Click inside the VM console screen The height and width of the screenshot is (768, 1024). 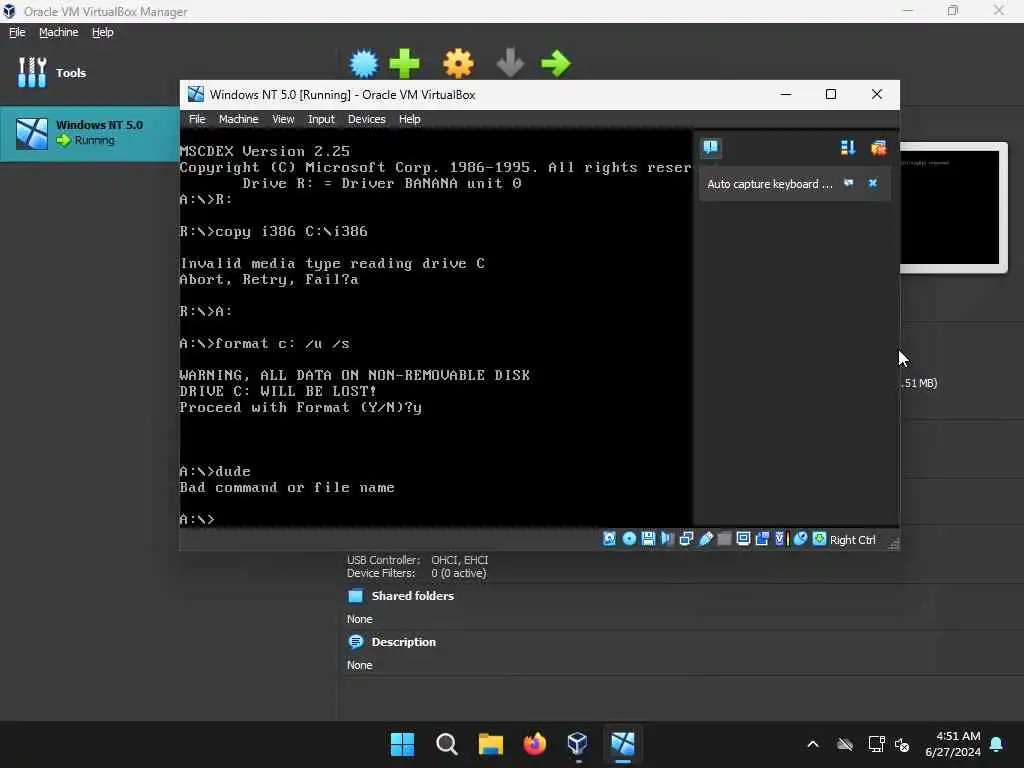[436, 328]
